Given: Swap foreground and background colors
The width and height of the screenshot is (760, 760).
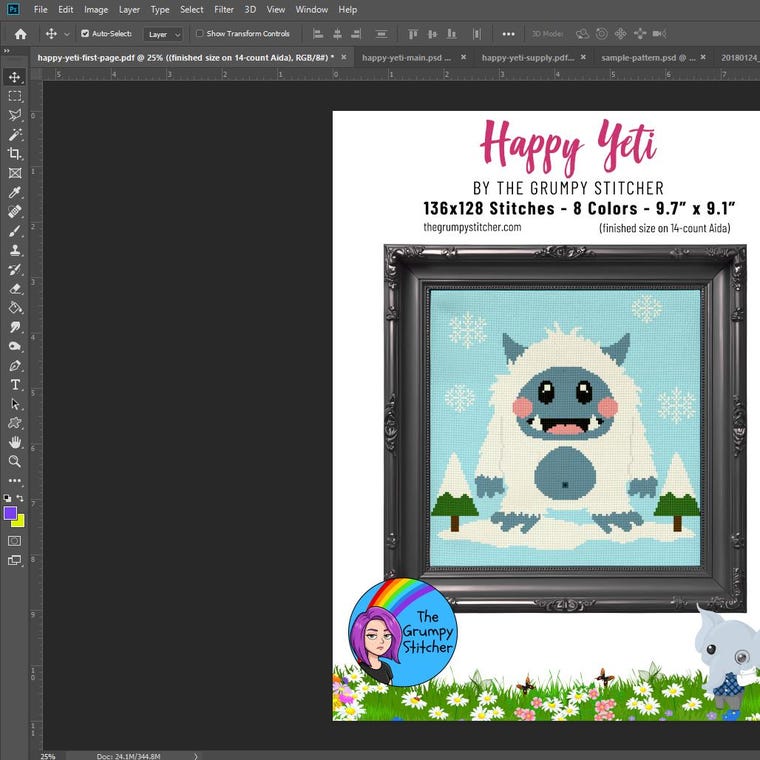Looking at the screenshot, I should tap(20, 498).
